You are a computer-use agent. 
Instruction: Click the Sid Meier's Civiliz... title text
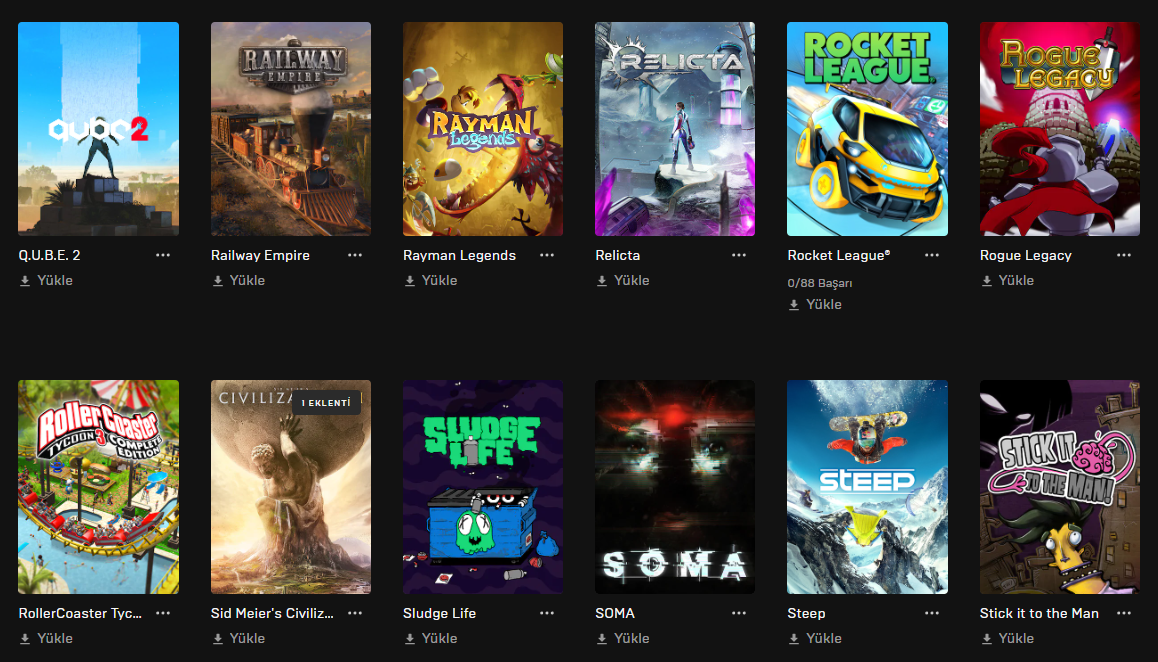(273, 613)
